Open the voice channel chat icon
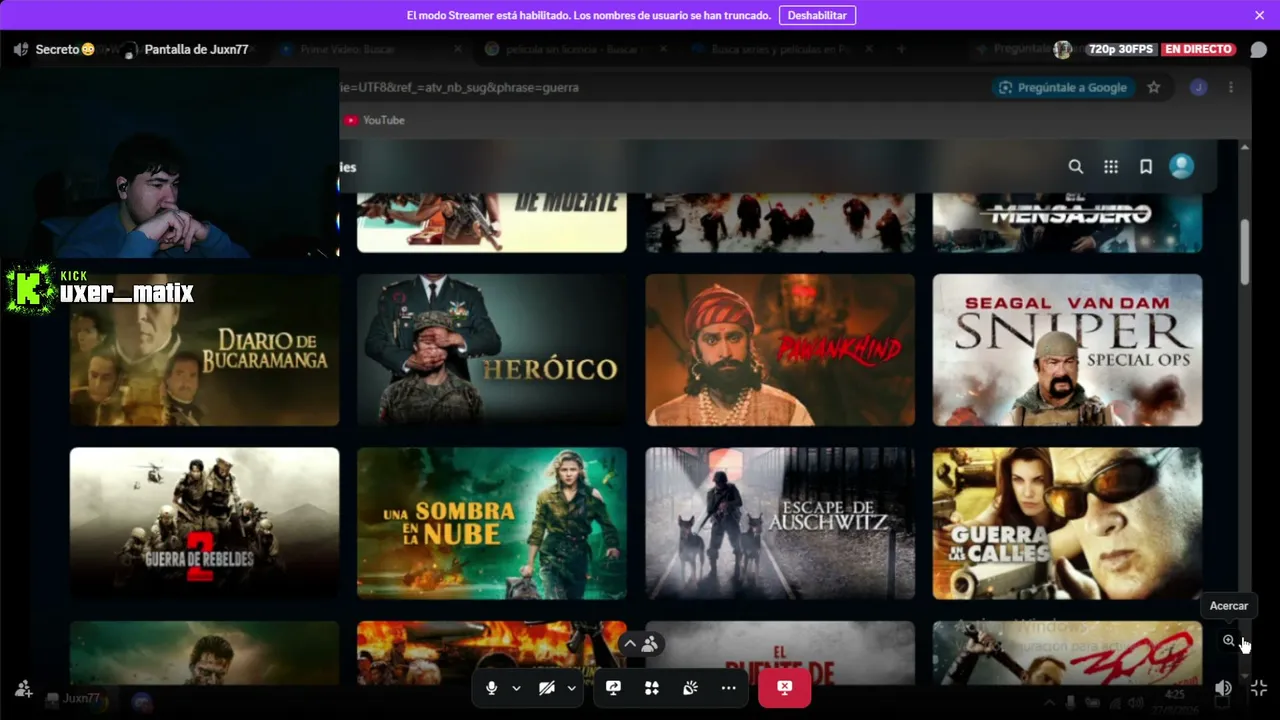This screenshot has height=720, width=1280. pos(1259,49)
